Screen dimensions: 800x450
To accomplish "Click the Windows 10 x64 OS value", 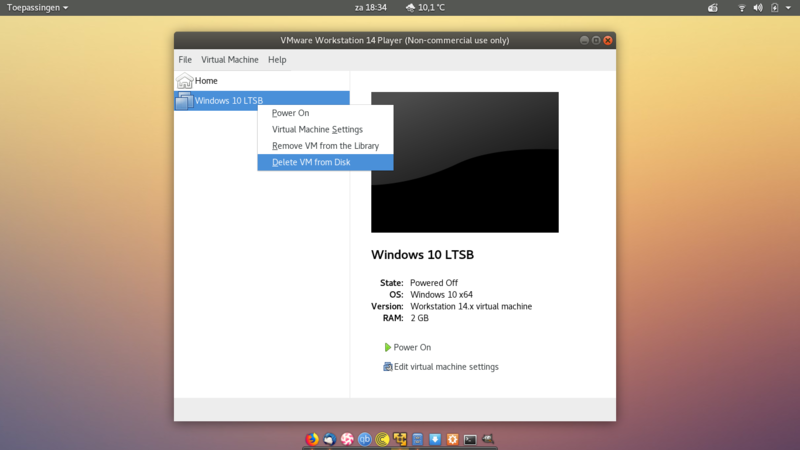I will click(x=441, y=294).
